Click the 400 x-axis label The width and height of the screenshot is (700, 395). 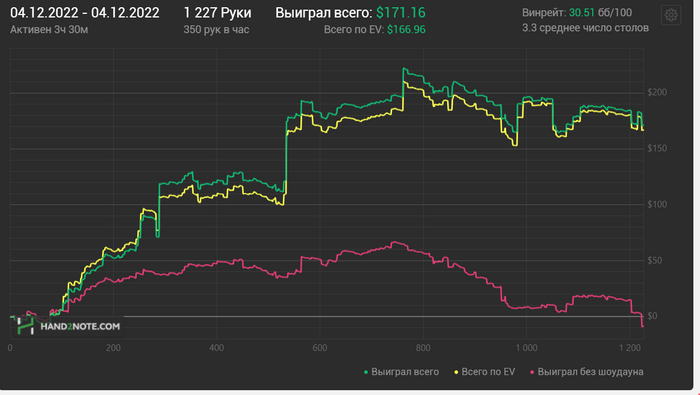(x=217, y=348)
